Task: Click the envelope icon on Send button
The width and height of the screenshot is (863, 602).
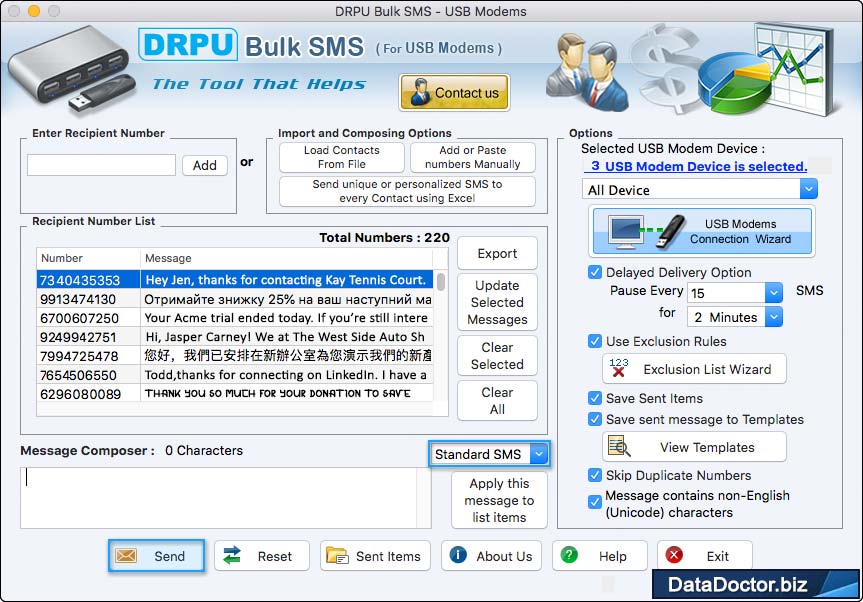Action: tap(125, 556)
